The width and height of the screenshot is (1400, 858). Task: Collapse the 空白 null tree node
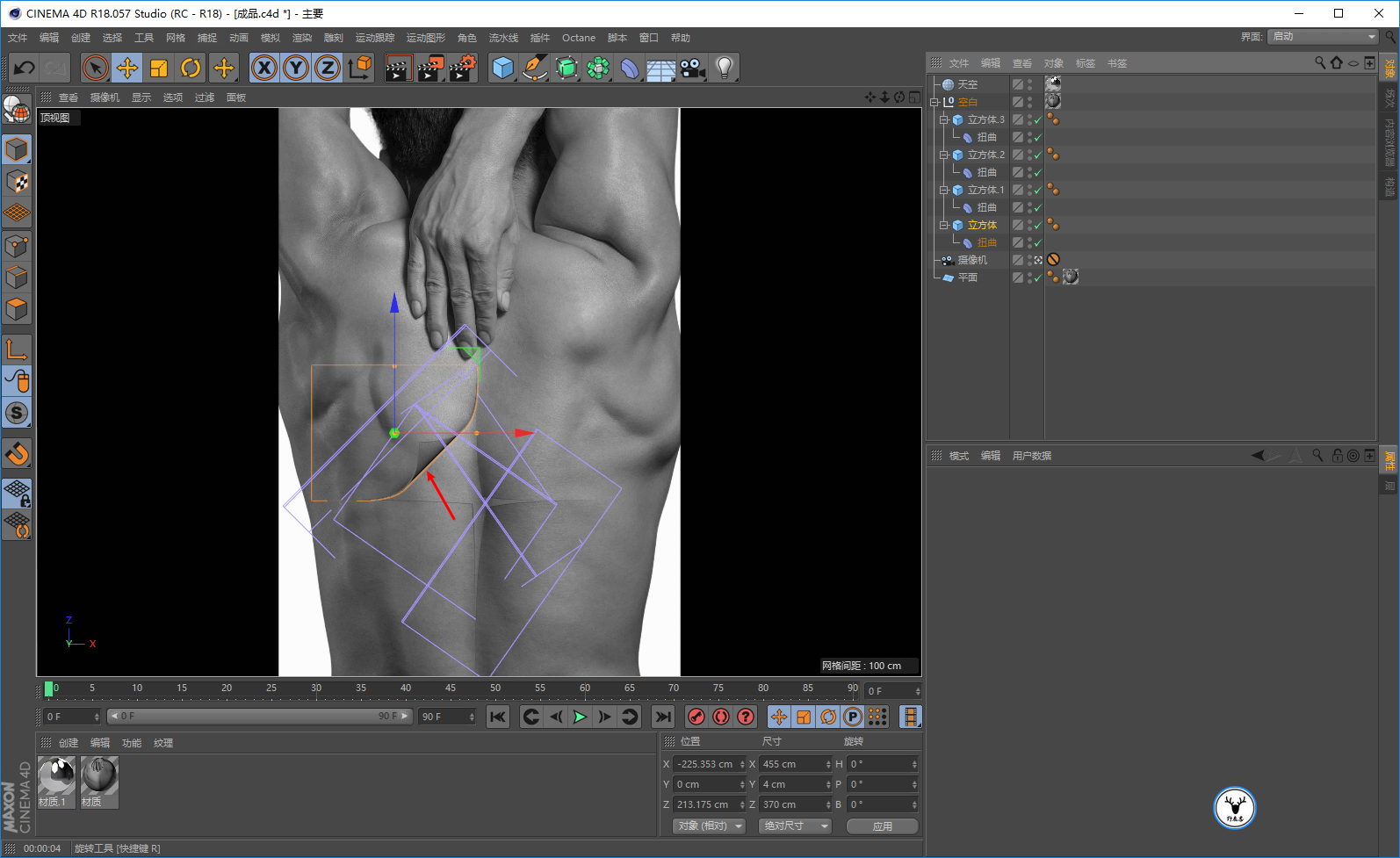click(x=935, y=102)
